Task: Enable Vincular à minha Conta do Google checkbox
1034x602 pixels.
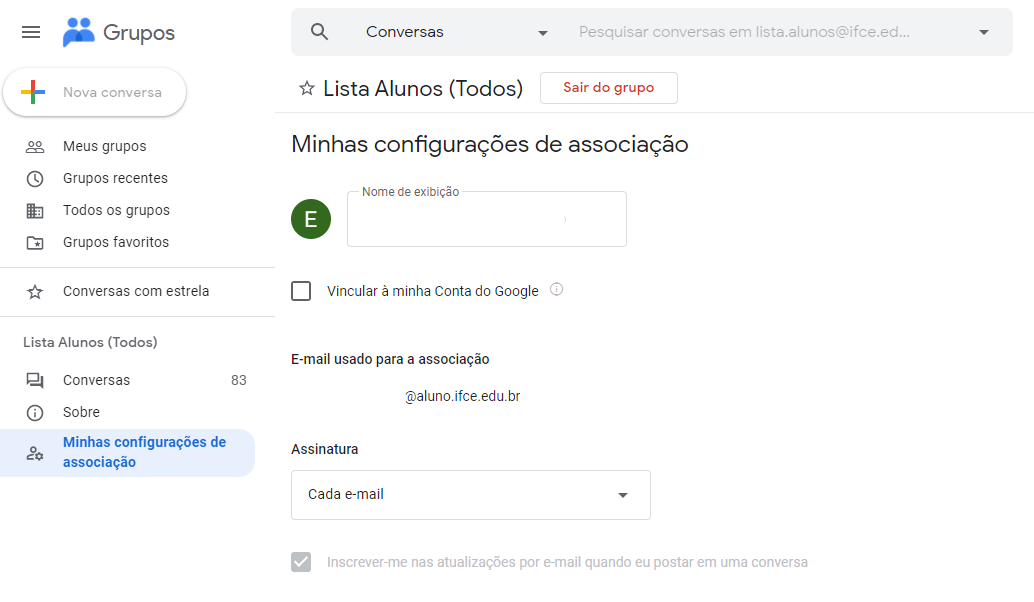Action: point(301,291)
